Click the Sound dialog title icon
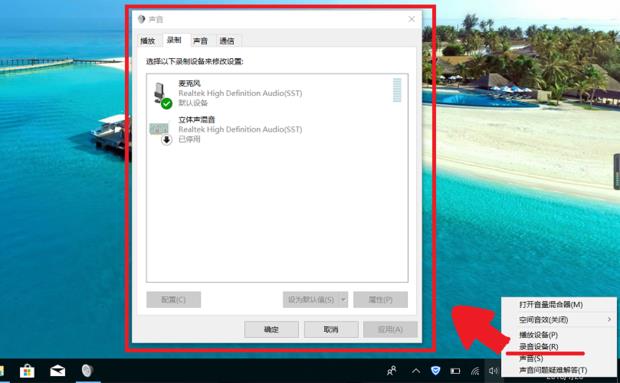This screenshot has height=383, width=620. tap(141, 19)
